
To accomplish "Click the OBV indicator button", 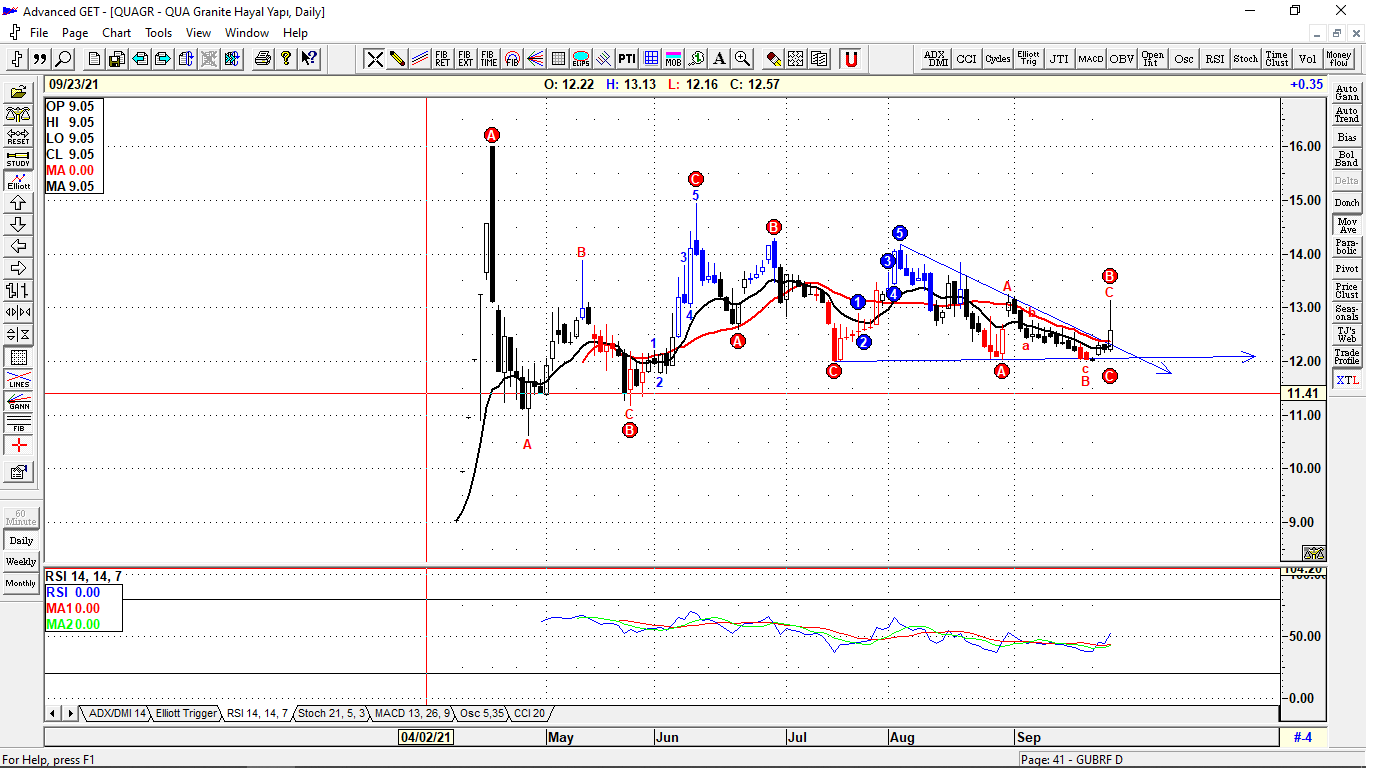I will click(1121, 59).
